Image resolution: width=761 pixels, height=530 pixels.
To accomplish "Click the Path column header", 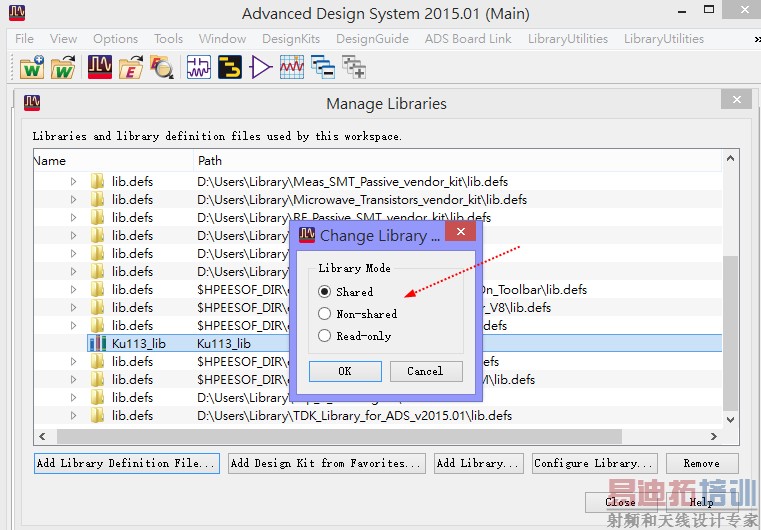I will (x=458, y=161).
